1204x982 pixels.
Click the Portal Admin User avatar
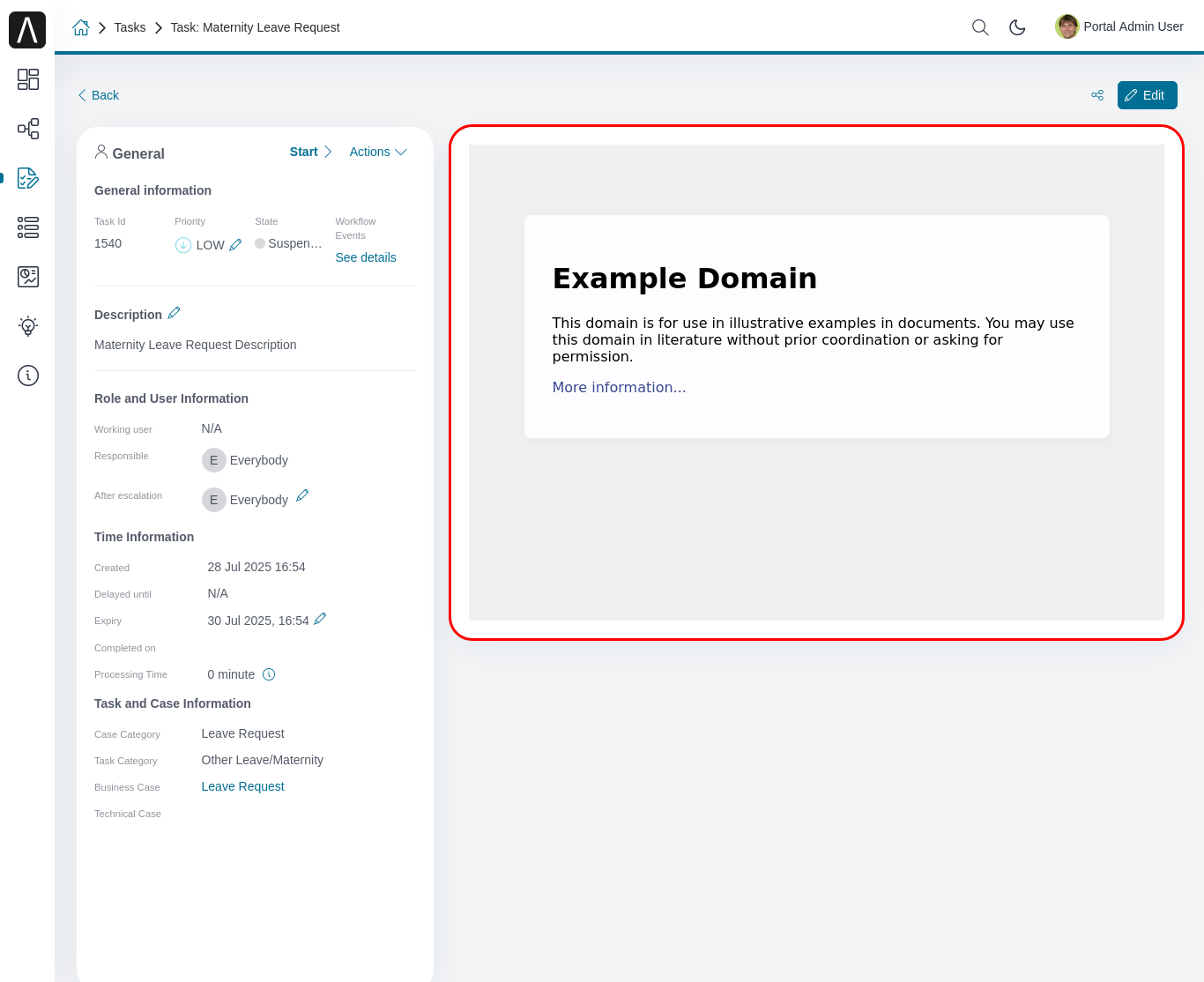1067,26
